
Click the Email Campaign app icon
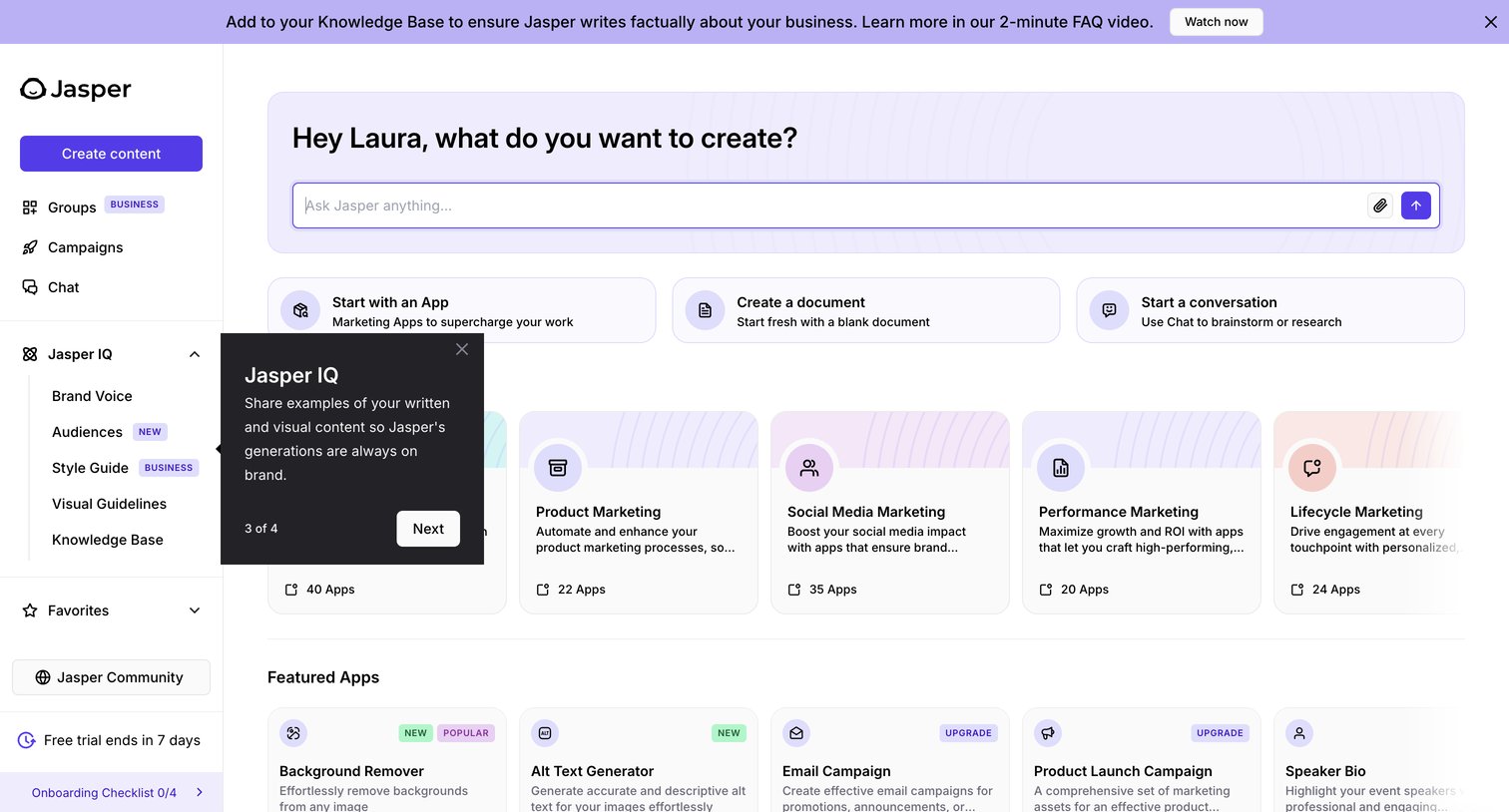[796, 733]
